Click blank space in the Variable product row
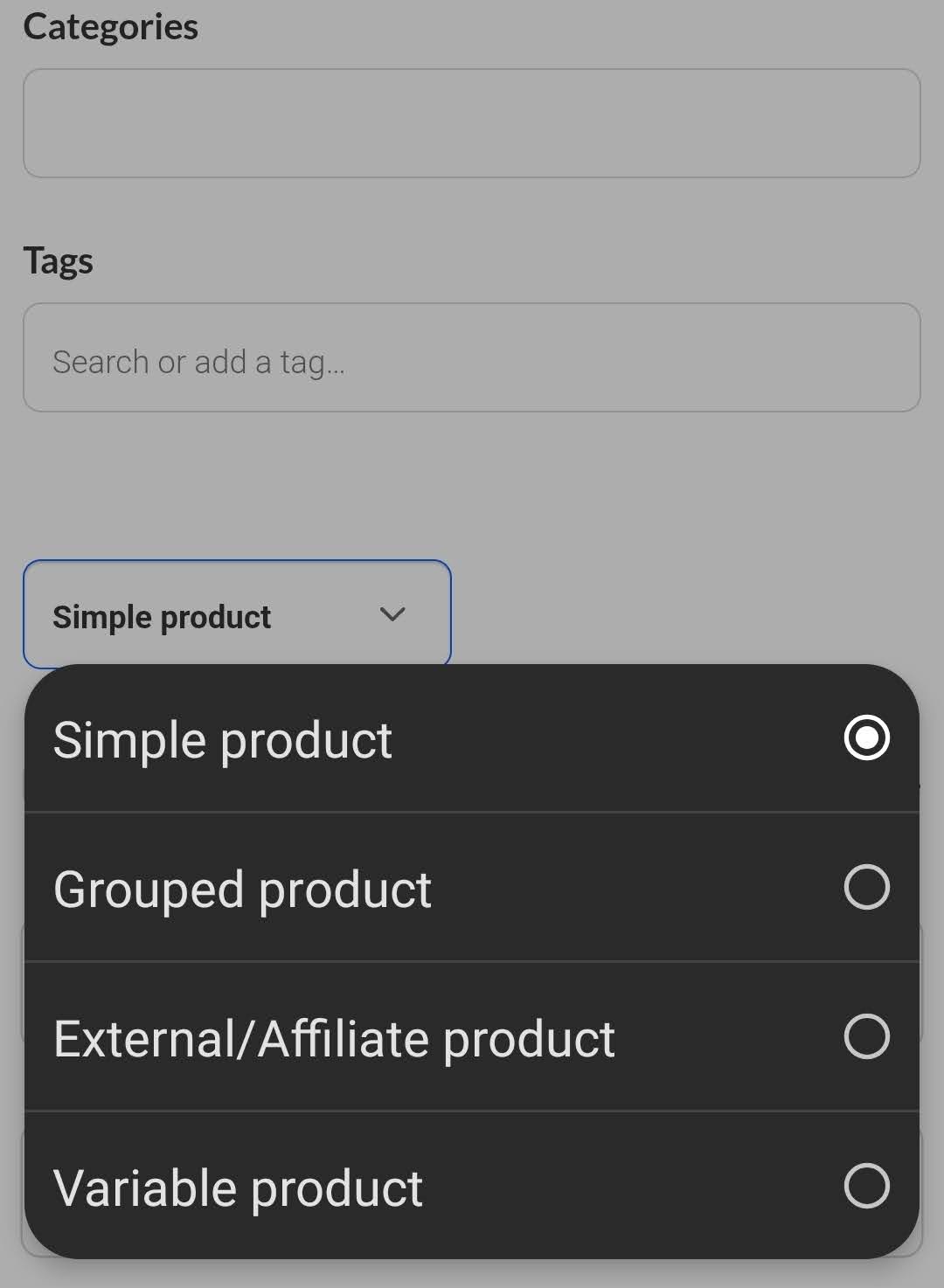Screen dimensions: 944x1288 coord(629,1187)
